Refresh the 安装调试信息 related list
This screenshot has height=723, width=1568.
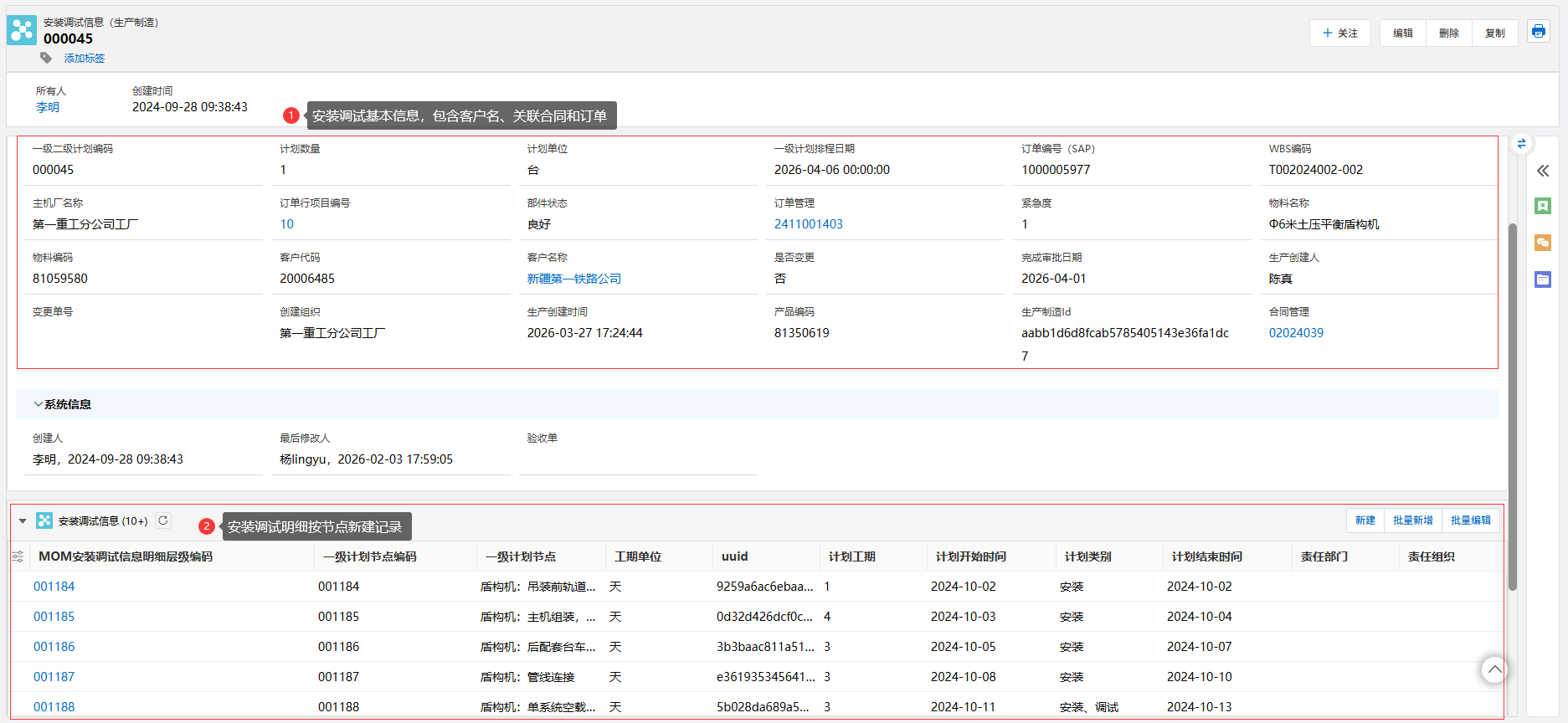click(x=163, y=520)
